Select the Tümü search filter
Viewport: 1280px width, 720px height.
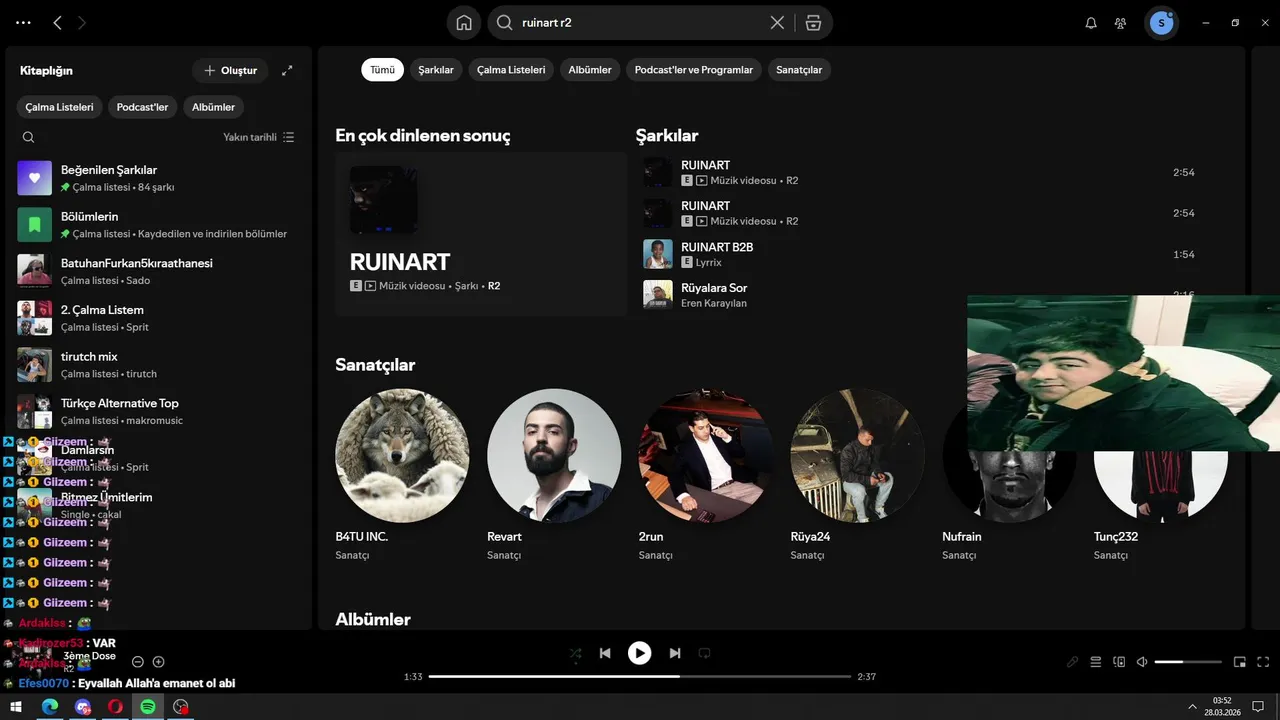[383, 70]
